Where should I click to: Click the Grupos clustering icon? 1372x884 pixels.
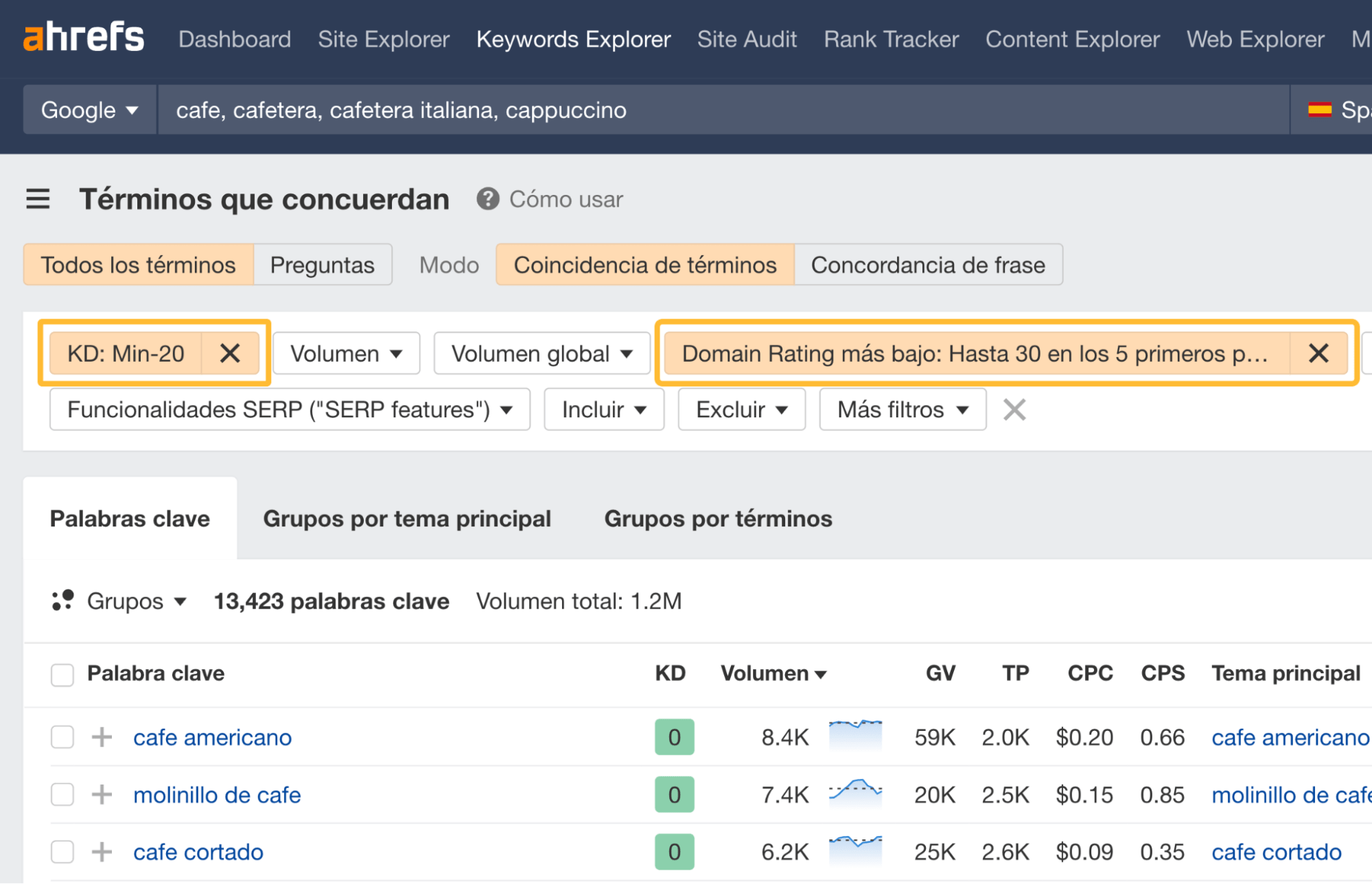click(x=62, y=601)
